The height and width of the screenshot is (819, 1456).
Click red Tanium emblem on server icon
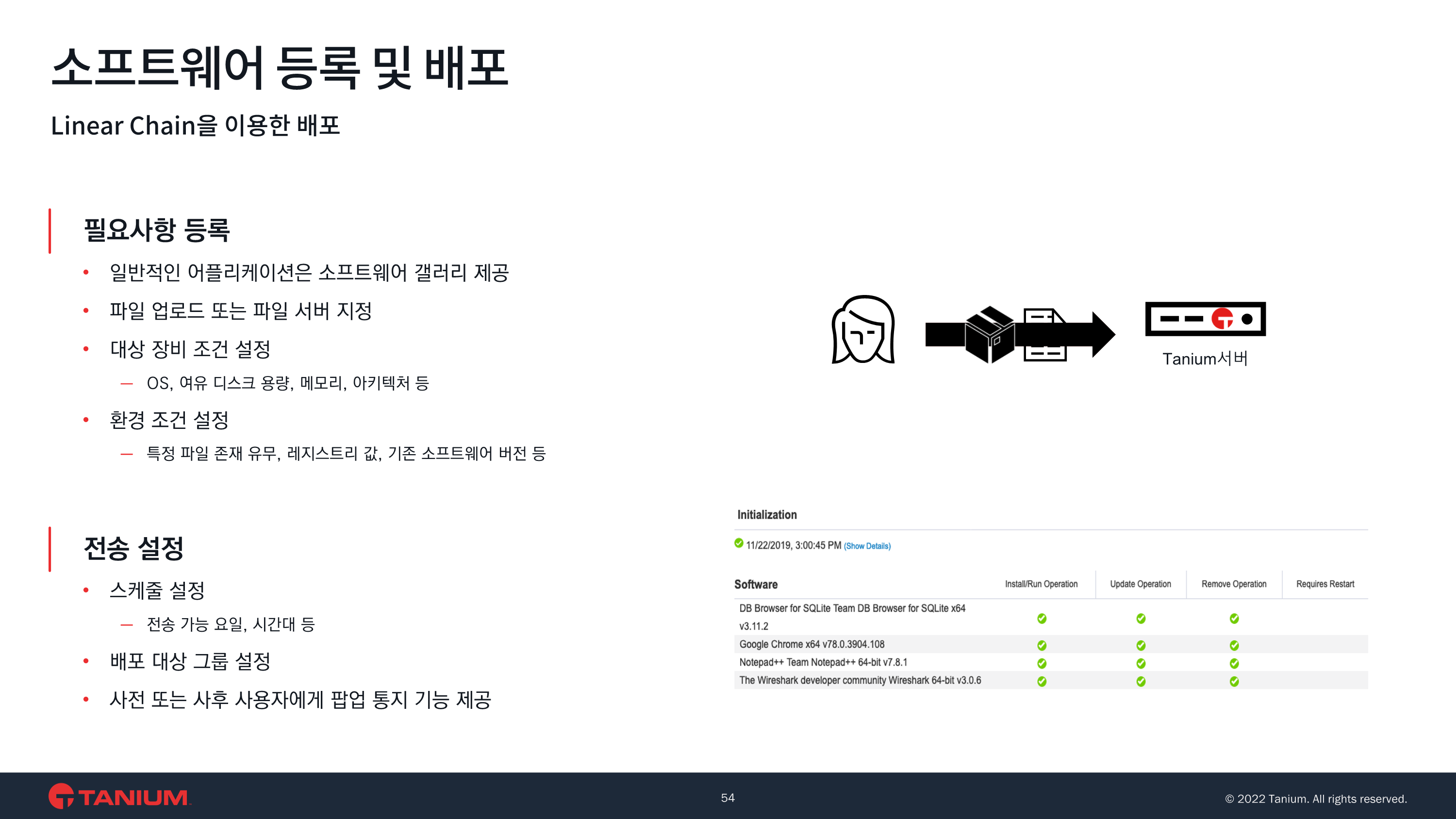(1222, 319)
